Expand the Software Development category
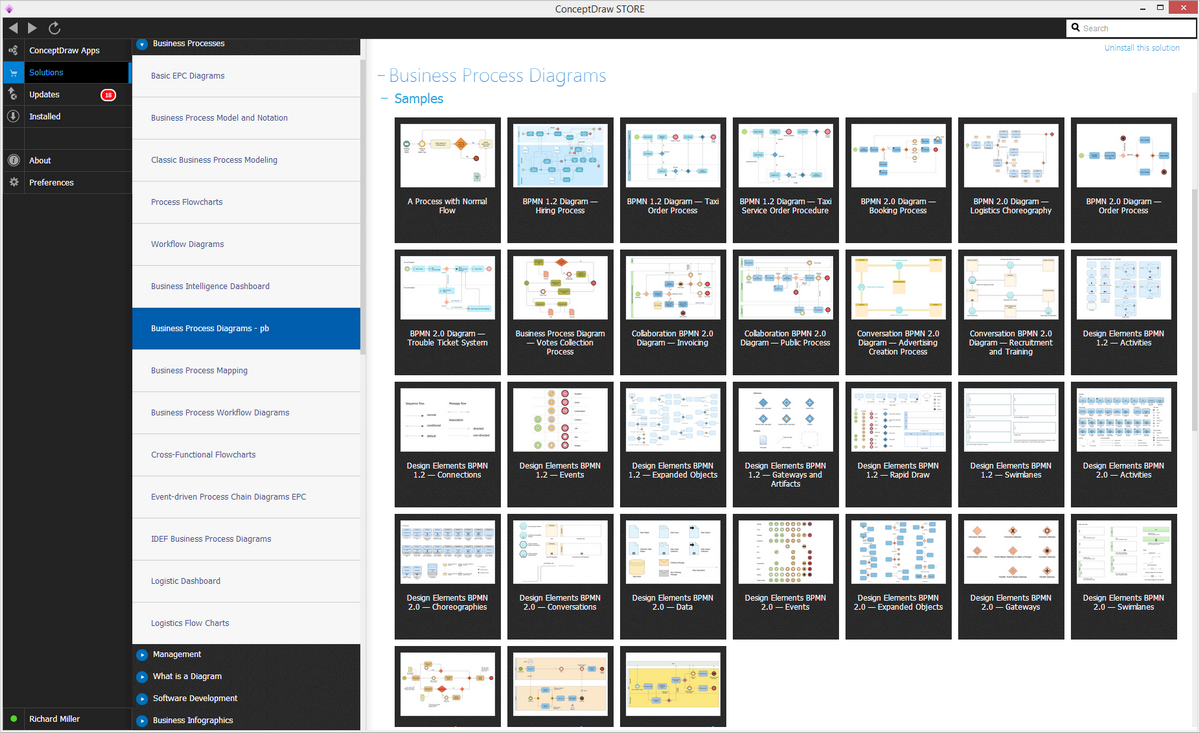The width and height of the screenshot is (1200, 733). tap(142, 699)
